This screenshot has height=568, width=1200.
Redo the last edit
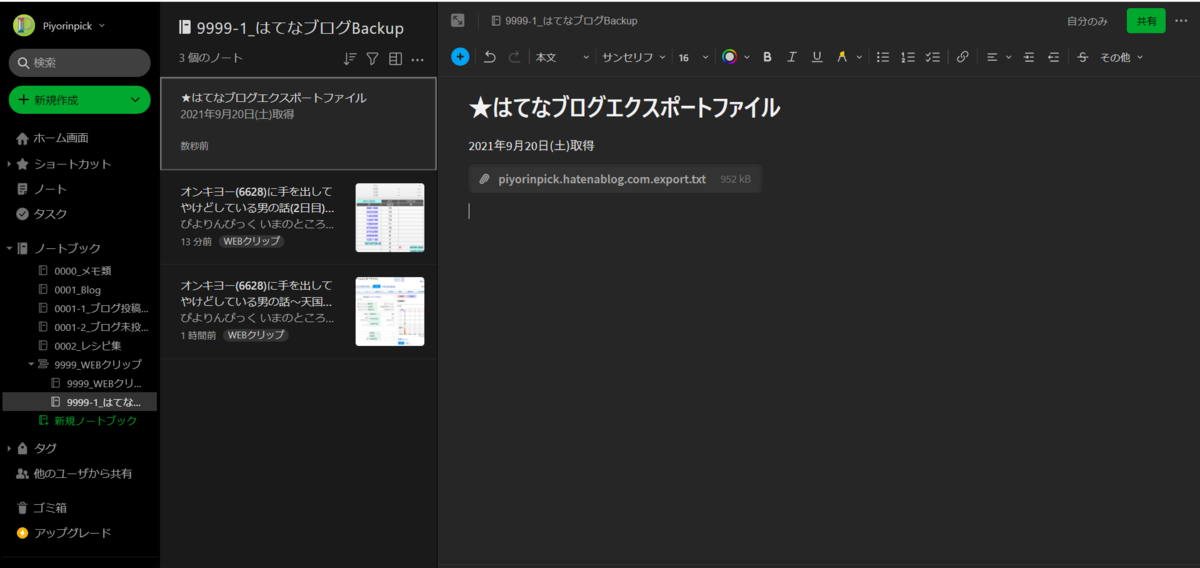tap(514, 57)
